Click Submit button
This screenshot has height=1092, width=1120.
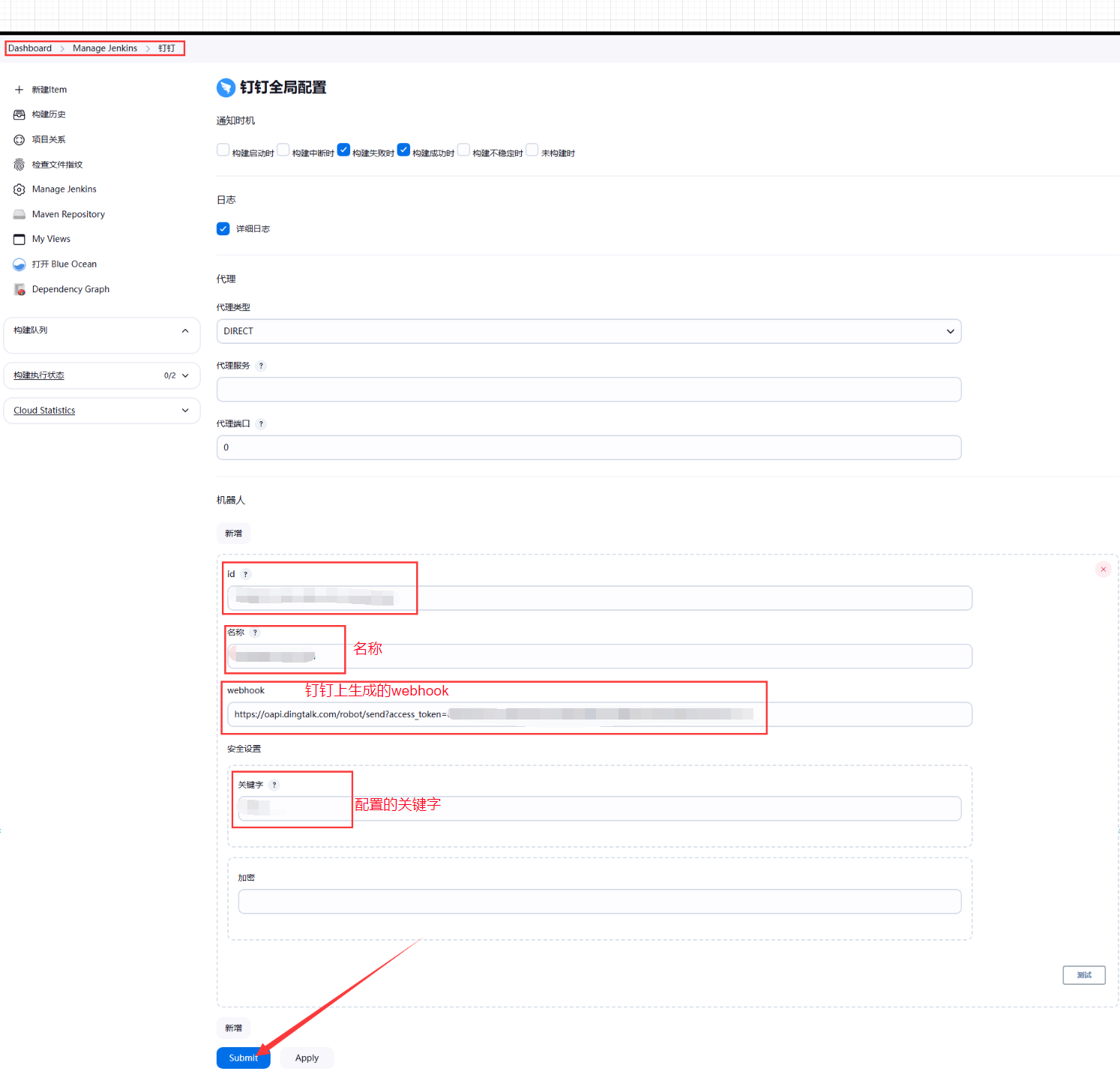tap(243, 1058)
